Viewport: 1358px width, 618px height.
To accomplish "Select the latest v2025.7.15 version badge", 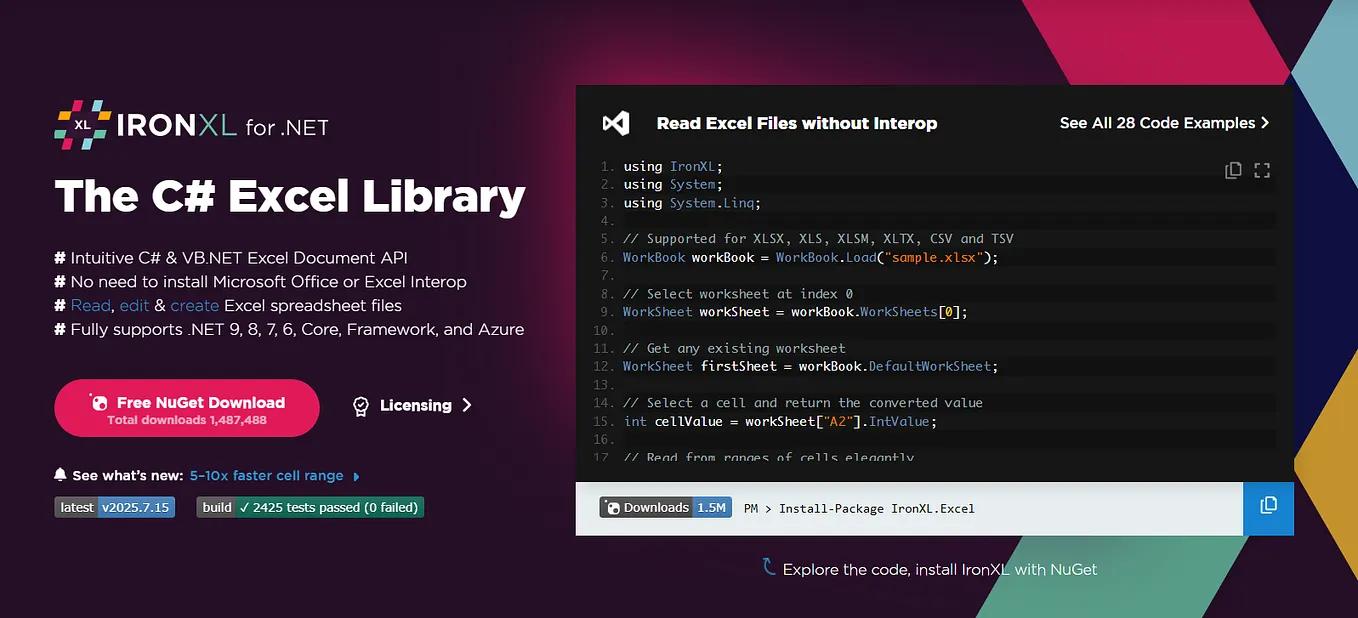I will coord(114,507).
